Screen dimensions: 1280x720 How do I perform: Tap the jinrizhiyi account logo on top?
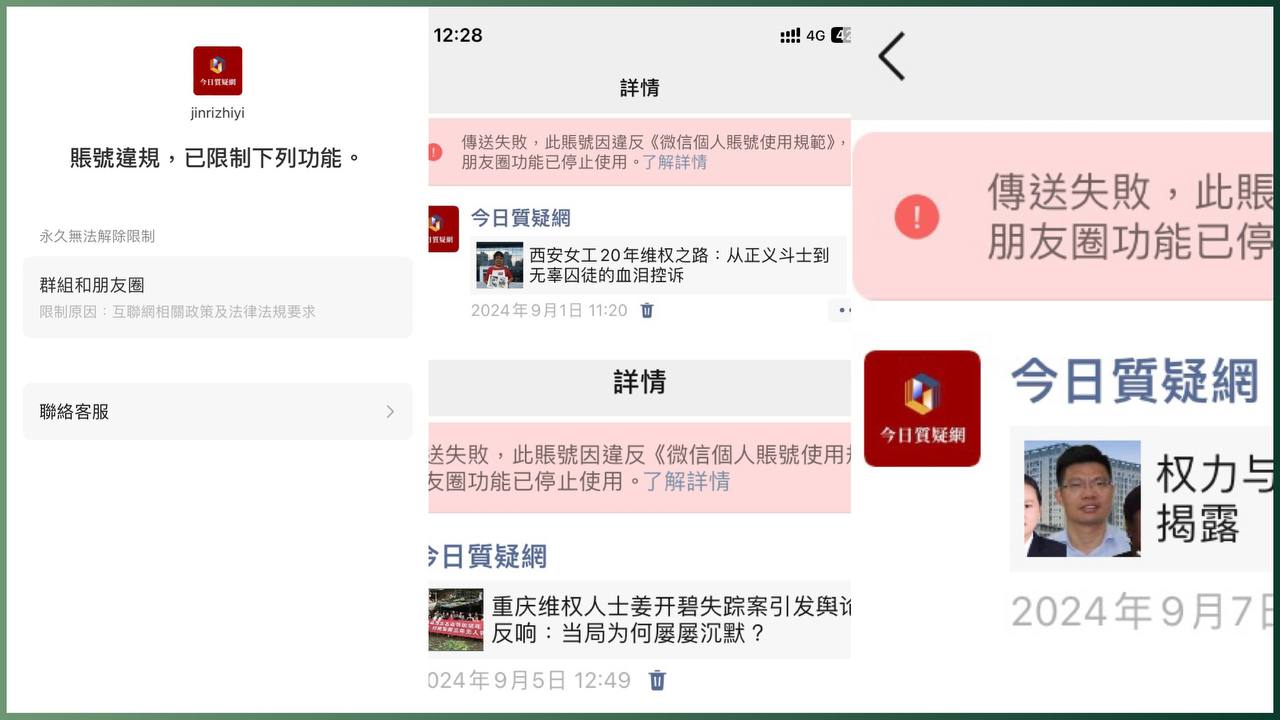217,71
